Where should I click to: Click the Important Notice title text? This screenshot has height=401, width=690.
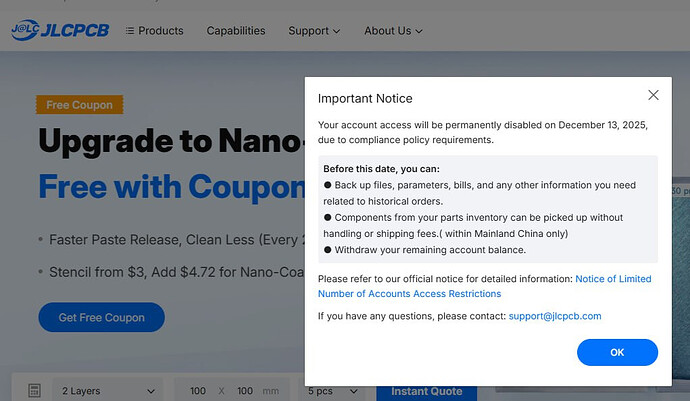365,99
